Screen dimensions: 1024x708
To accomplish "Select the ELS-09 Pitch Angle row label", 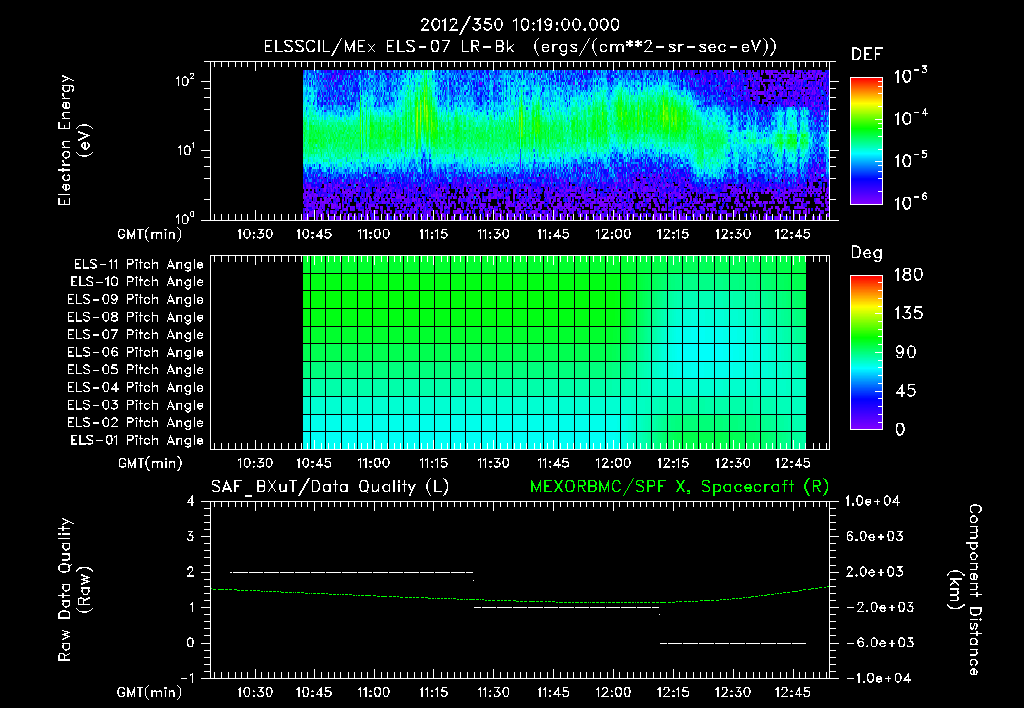I will (x=135, y=300).
